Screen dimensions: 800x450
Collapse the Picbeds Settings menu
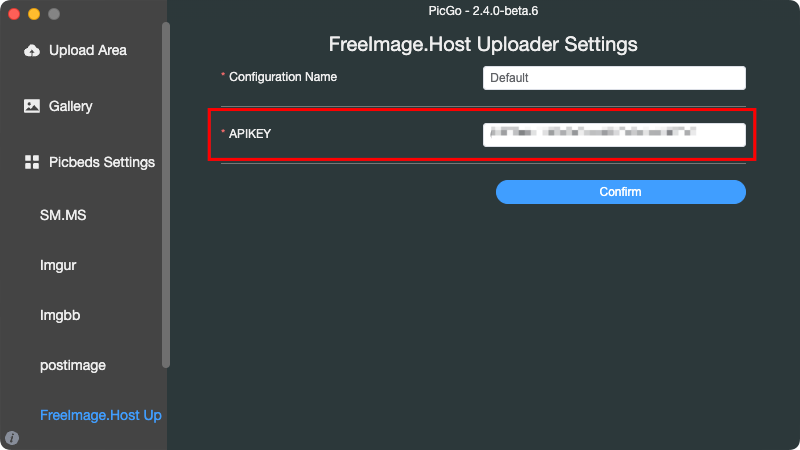[x=102, y=162]
